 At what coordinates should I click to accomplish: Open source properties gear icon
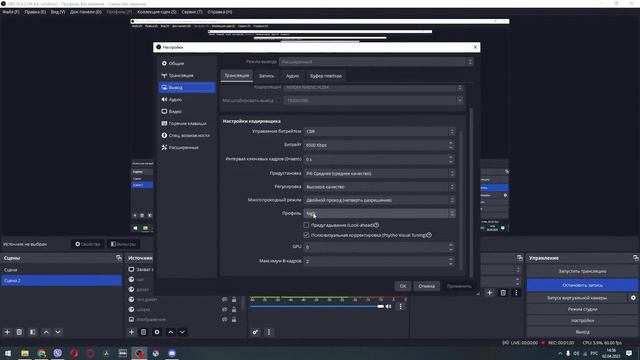coord(157,332)
